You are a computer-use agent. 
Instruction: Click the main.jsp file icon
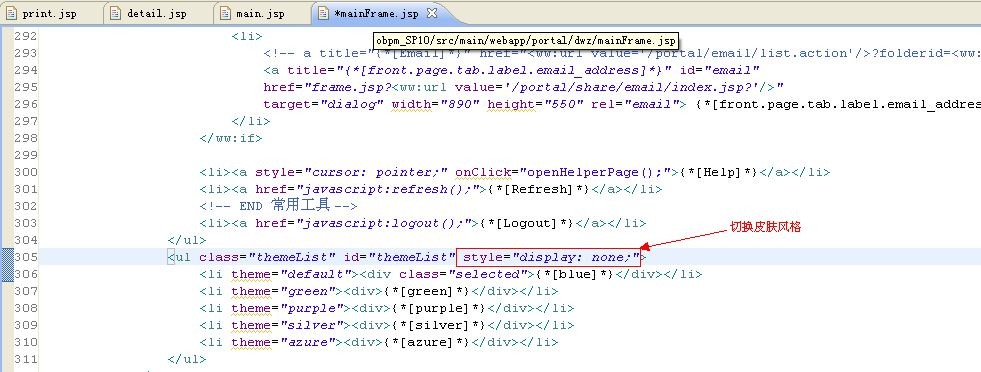tap(225, 13)
